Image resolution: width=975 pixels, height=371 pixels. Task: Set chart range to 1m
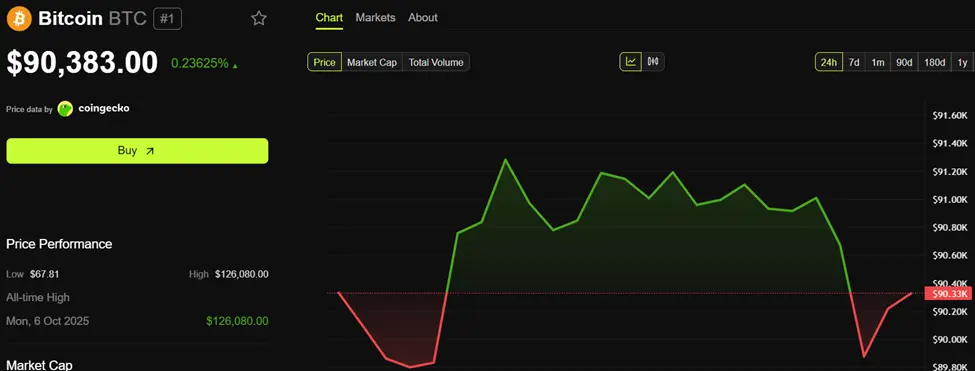point(877,62)
